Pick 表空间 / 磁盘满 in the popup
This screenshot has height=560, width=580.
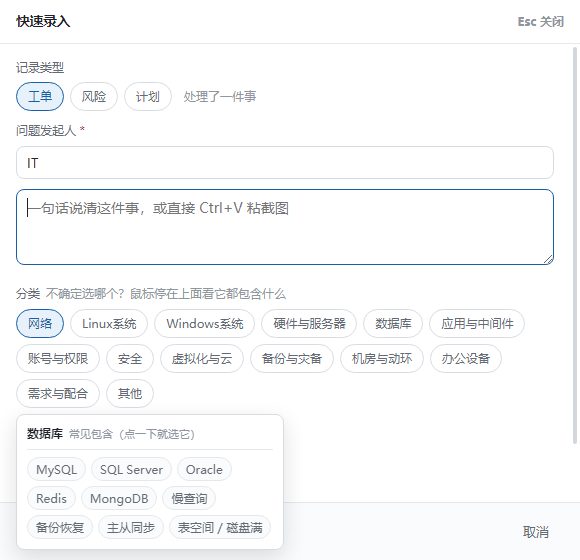tap(220, 527)
